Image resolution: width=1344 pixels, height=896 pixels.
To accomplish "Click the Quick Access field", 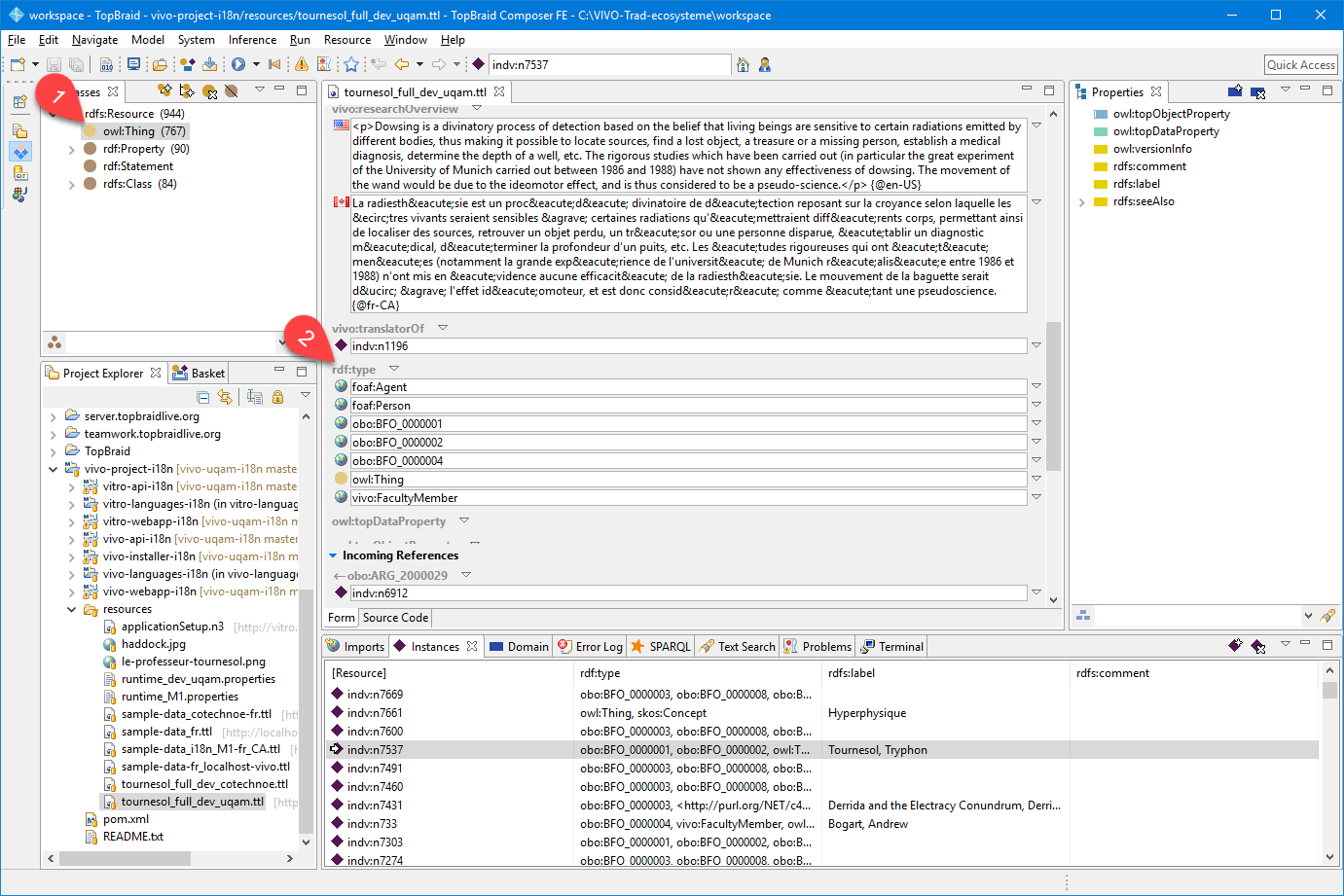I will tap(1301, 64).
